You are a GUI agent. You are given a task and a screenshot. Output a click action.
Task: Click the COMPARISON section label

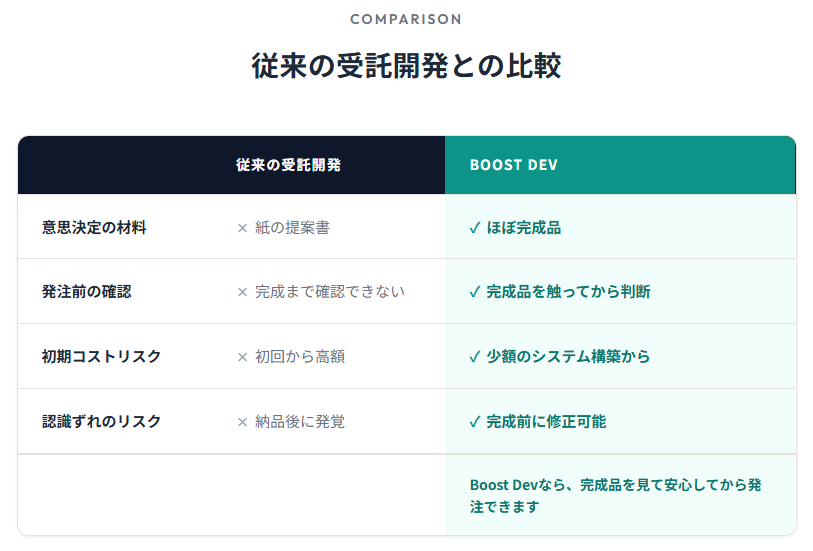406,19
